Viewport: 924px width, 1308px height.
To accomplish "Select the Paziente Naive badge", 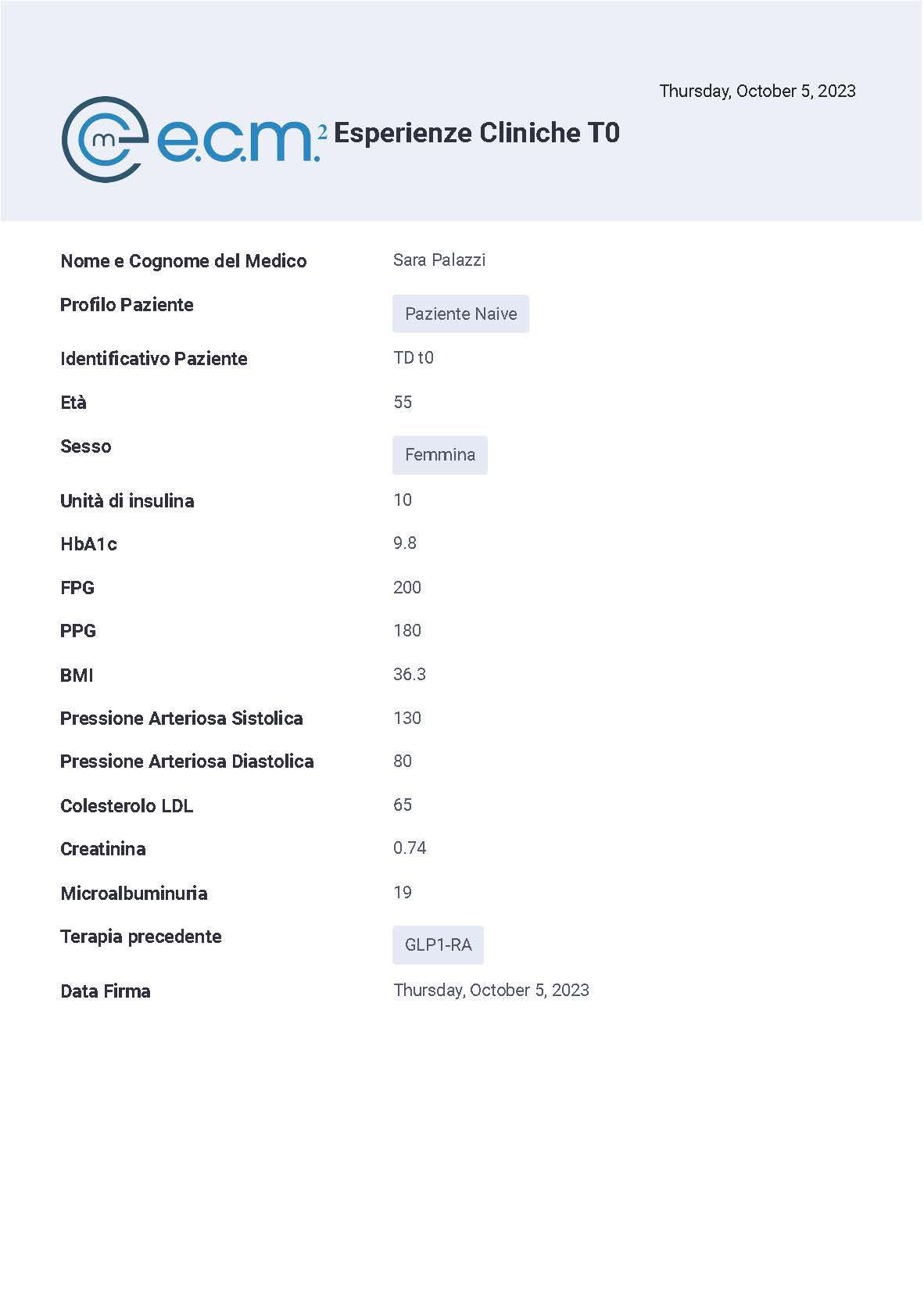I will (460, 314).
